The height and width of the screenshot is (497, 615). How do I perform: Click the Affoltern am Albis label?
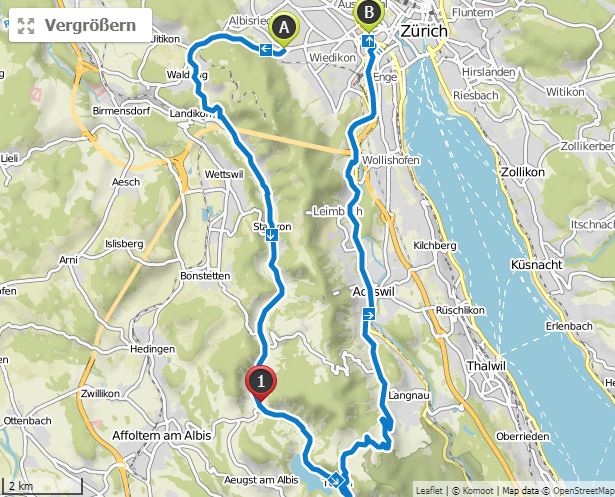point(162,435)
